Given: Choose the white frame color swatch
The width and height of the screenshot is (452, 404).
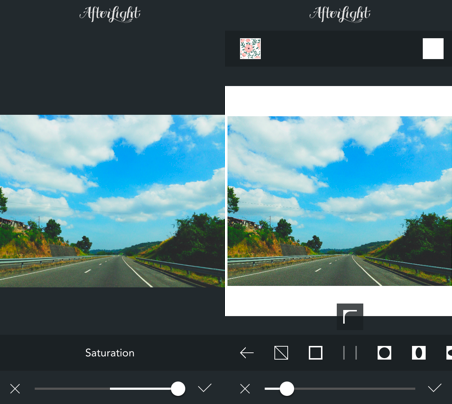Looking at the screenshot, I should (433, 49).
